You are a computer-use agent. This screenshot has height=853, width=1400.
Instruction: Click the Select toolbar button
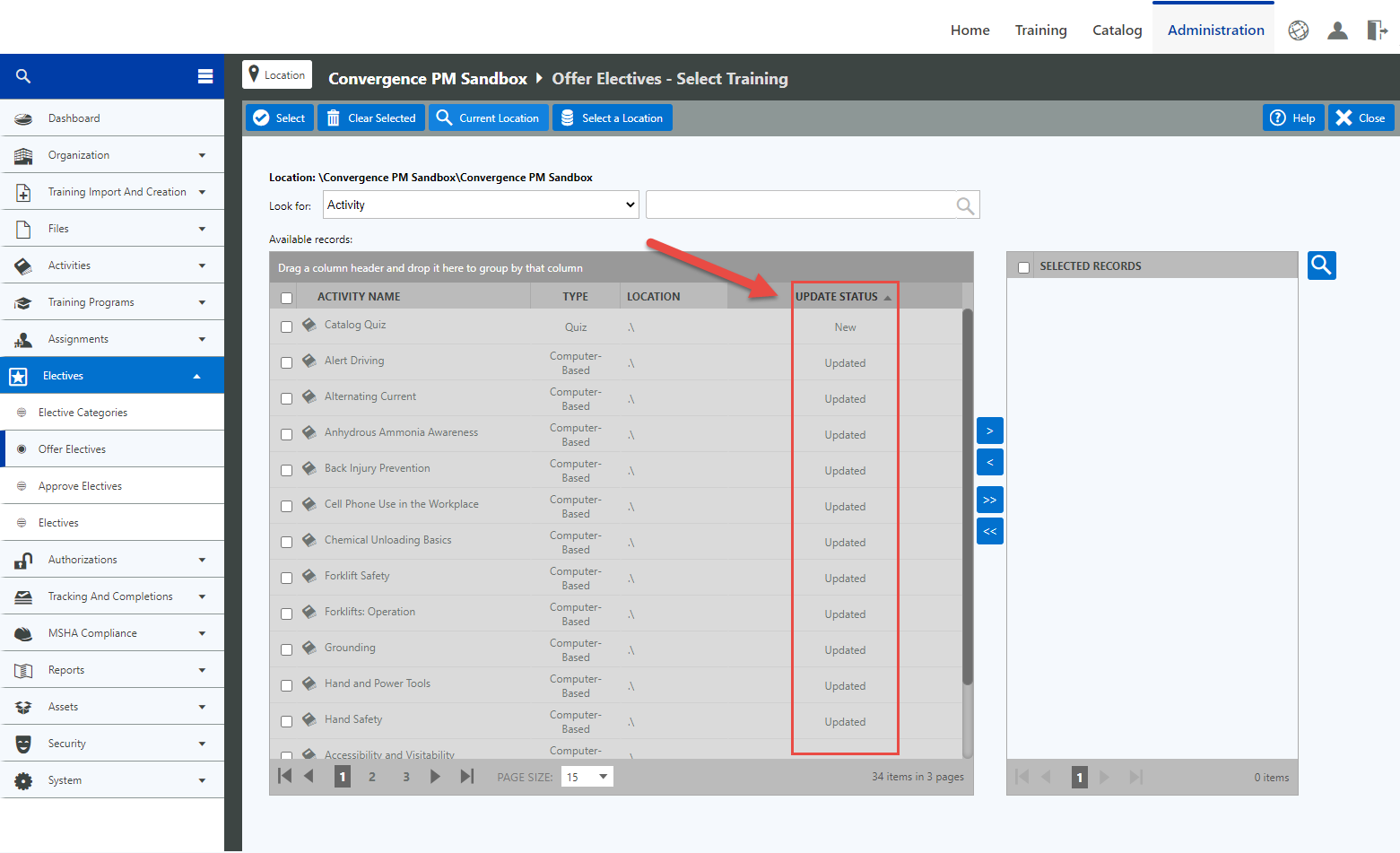pyautogui.click(x=280, y=118)
